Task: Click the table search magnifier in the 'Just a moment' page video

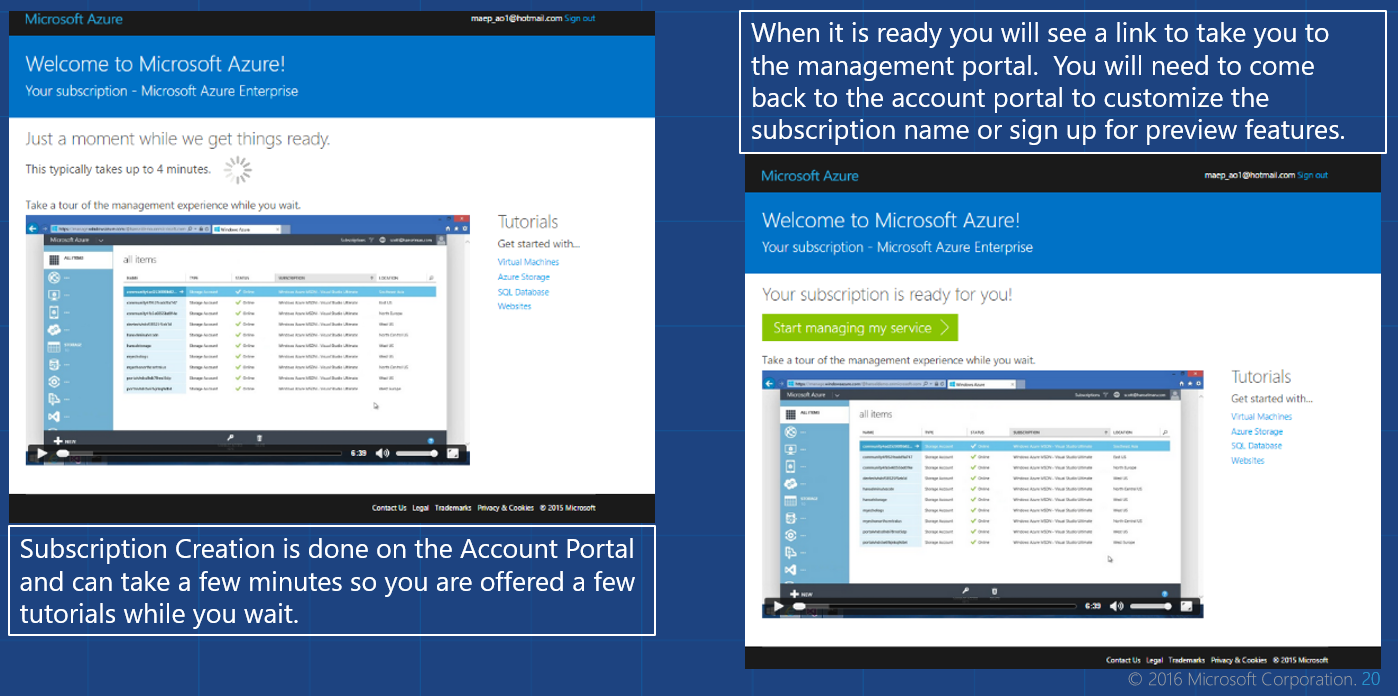Action: [x=431, y=277]
